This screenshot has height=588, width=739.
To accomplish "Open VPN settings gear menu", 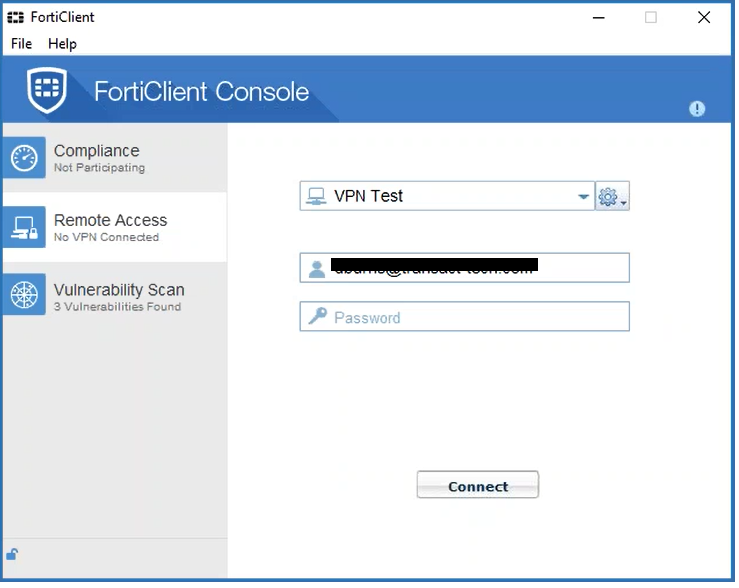I will 611,197.
